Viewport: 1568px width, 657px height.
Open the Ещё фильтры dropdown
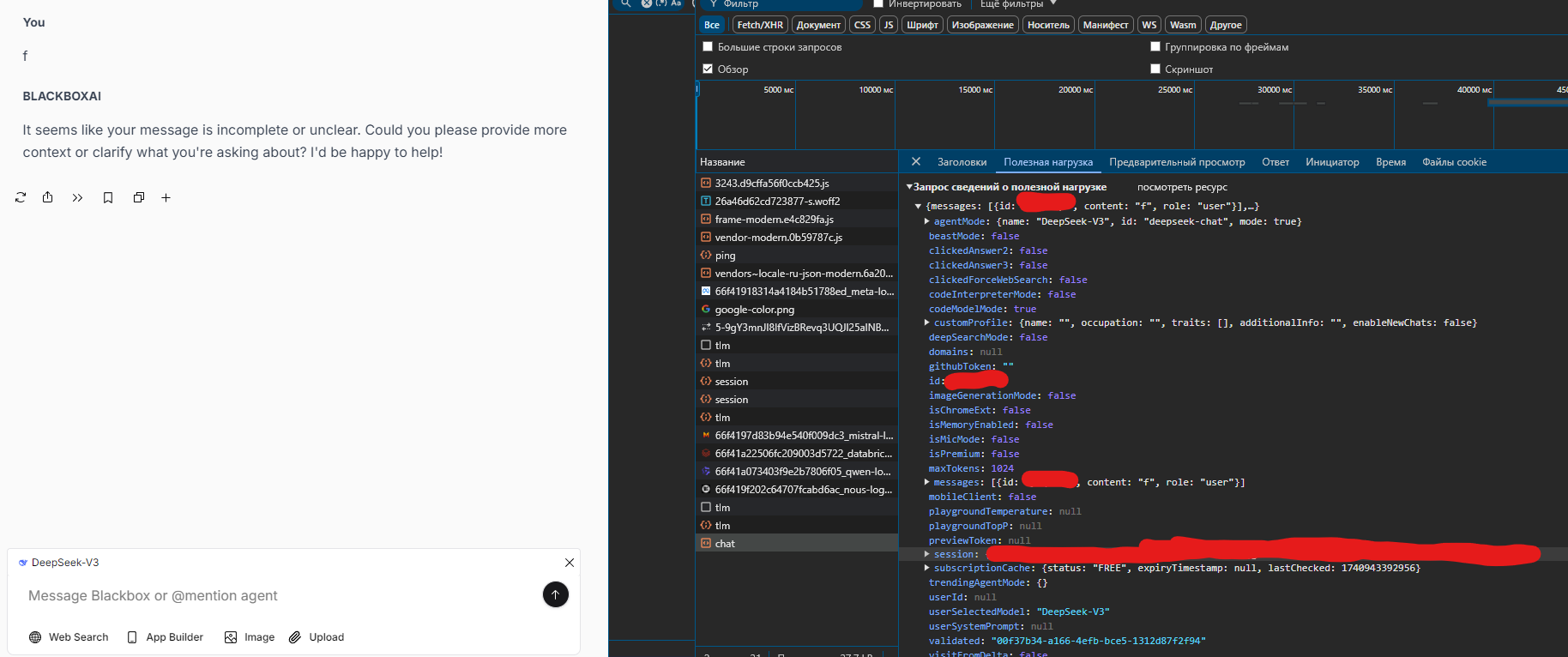click(x=1018, y=4)
